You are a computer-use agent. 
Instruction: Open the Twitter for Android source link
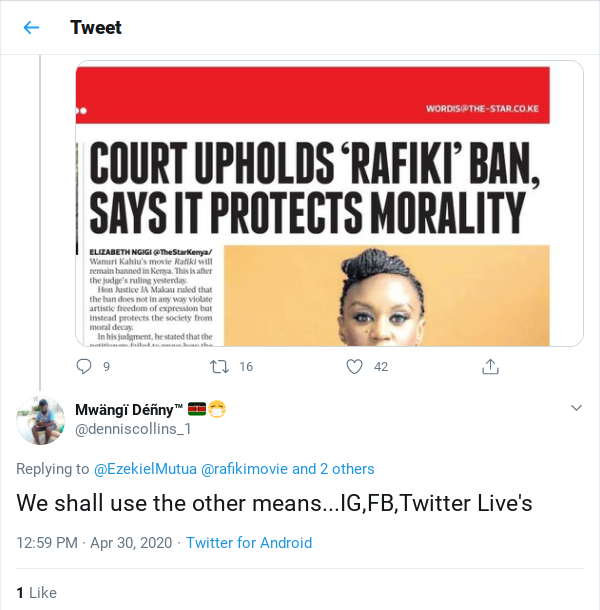(249, 543)
